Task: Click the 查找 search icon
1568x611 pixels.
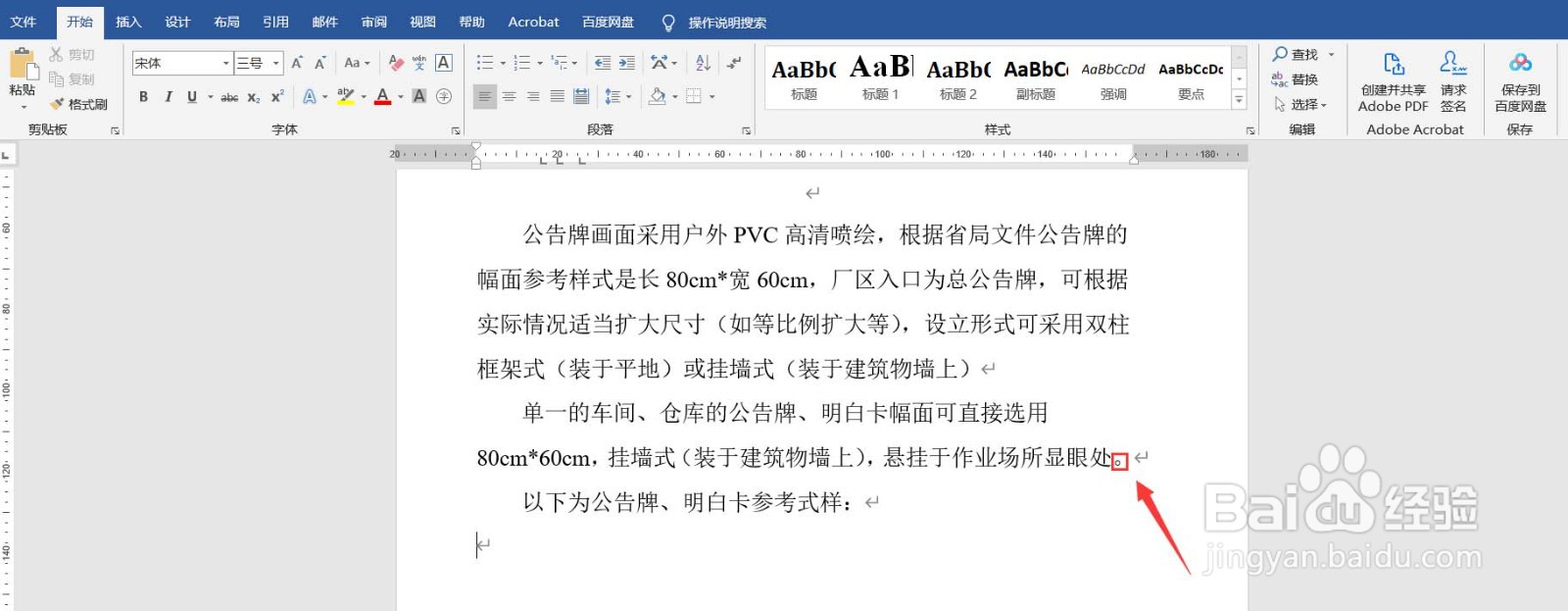Action: click(1296, 55)
